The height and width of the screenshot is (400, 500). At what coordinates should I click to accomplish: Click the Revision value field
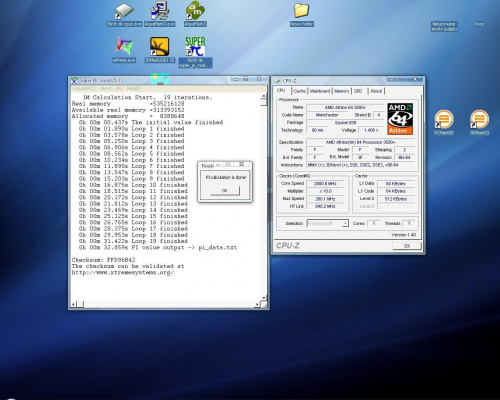[404, 157]
